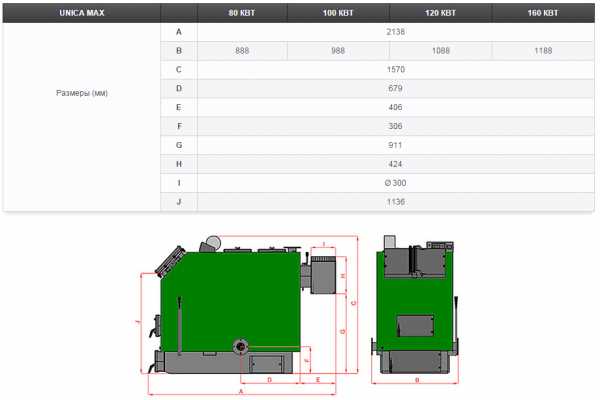Click dimension J value 1136

[396, 202]
